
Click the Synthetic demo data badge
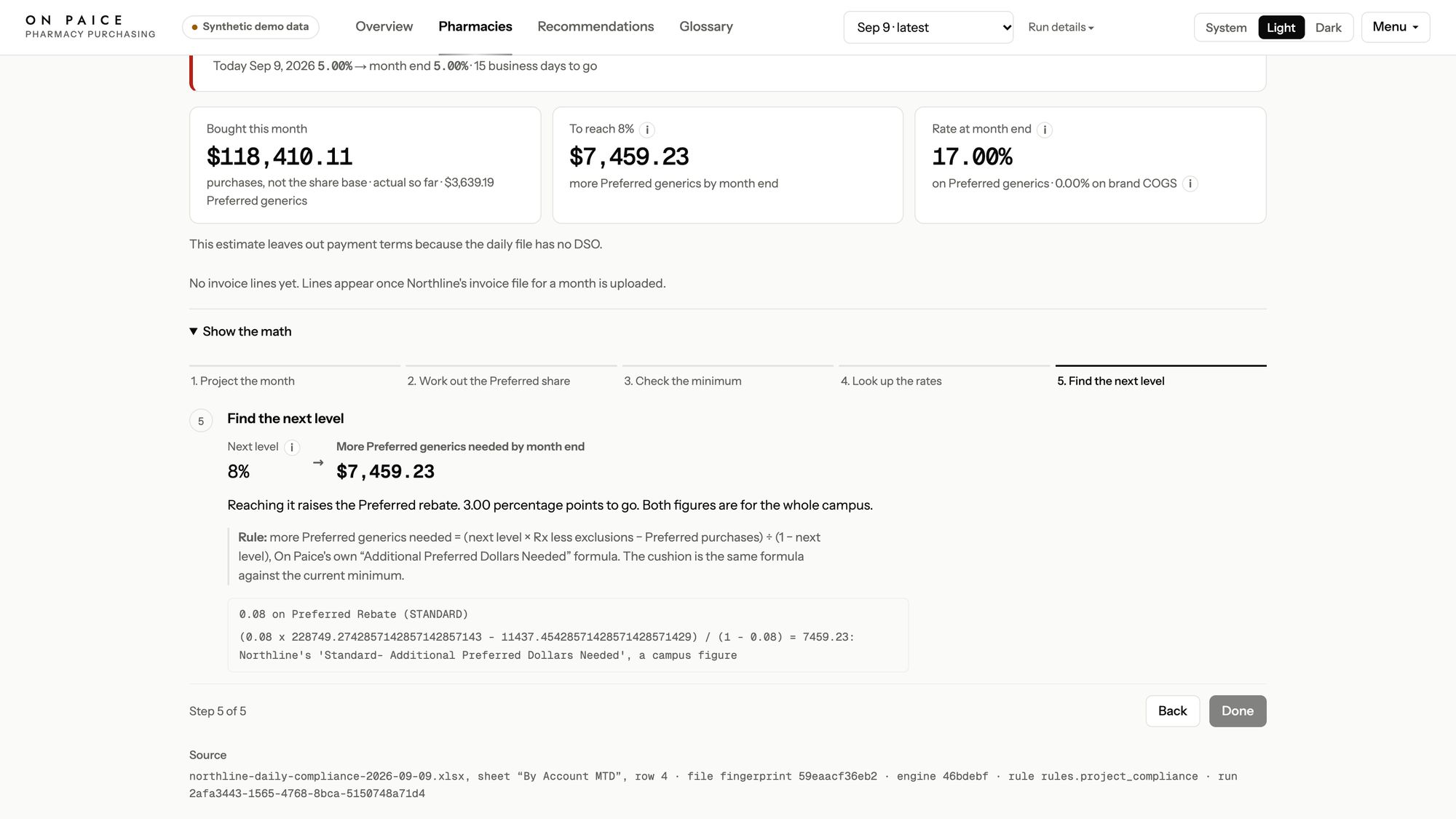pos(250,27)
